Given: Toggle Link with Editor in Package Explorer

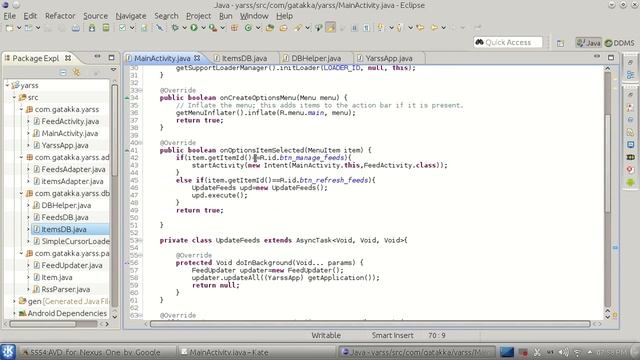Looking at the screenshot, I should (76, 72).
